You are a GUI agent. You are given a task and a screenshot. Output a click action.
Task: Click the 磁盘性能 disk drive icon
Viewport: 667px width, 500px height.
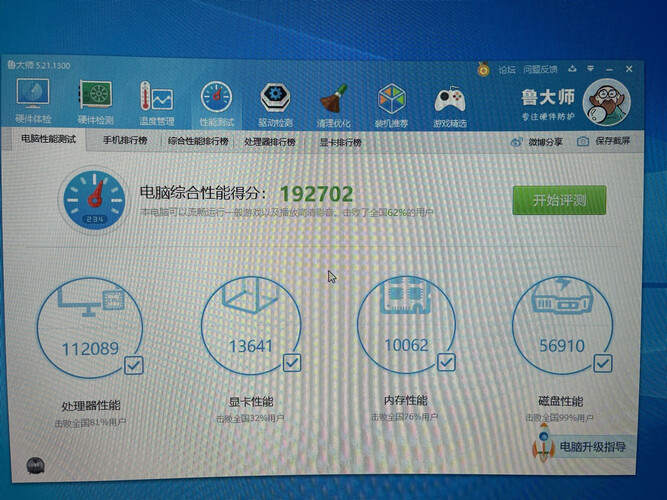pyautogui.click(x=562, y=295)
